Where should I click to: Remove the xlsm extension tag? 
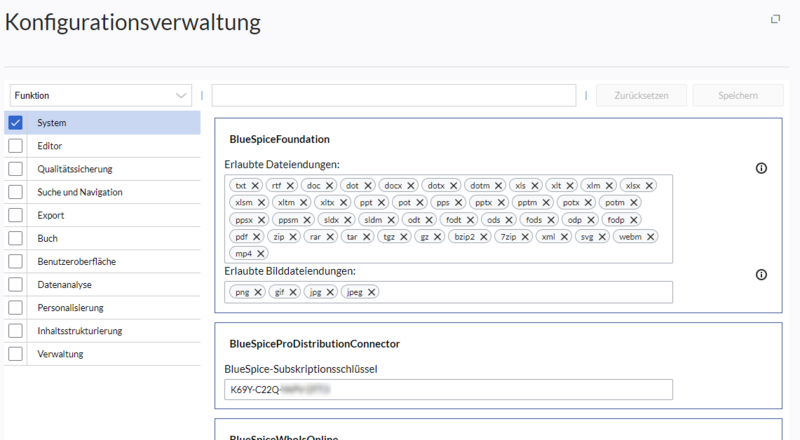point(261,203)
